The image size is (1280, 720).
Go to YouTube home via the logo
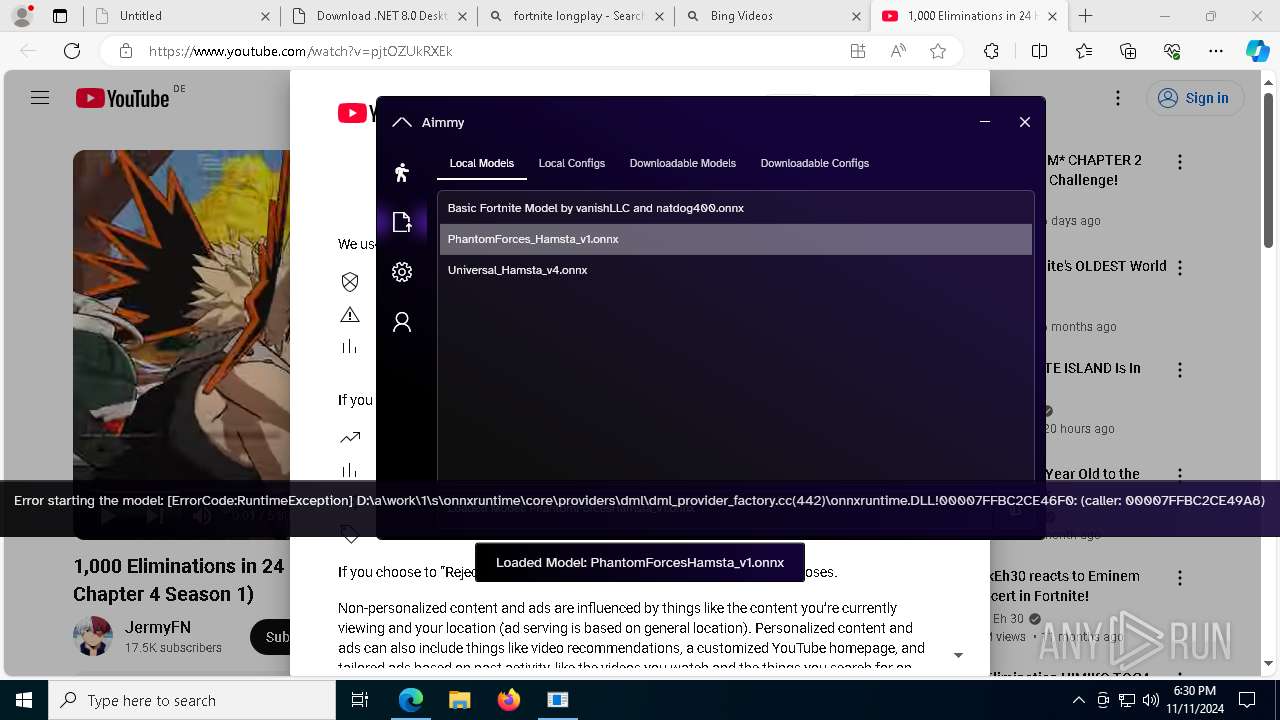pyautogui.click(x=123, y=98)
